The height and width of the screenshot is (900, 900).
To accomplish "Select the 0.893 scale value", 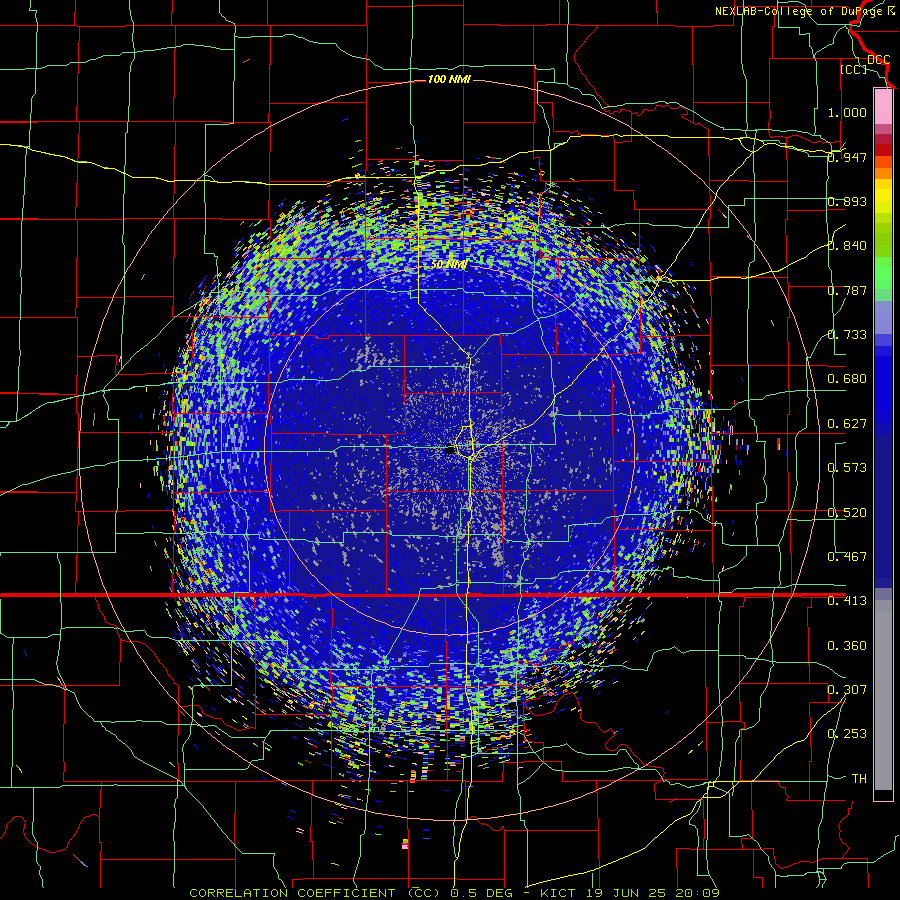I will point(847,201).
